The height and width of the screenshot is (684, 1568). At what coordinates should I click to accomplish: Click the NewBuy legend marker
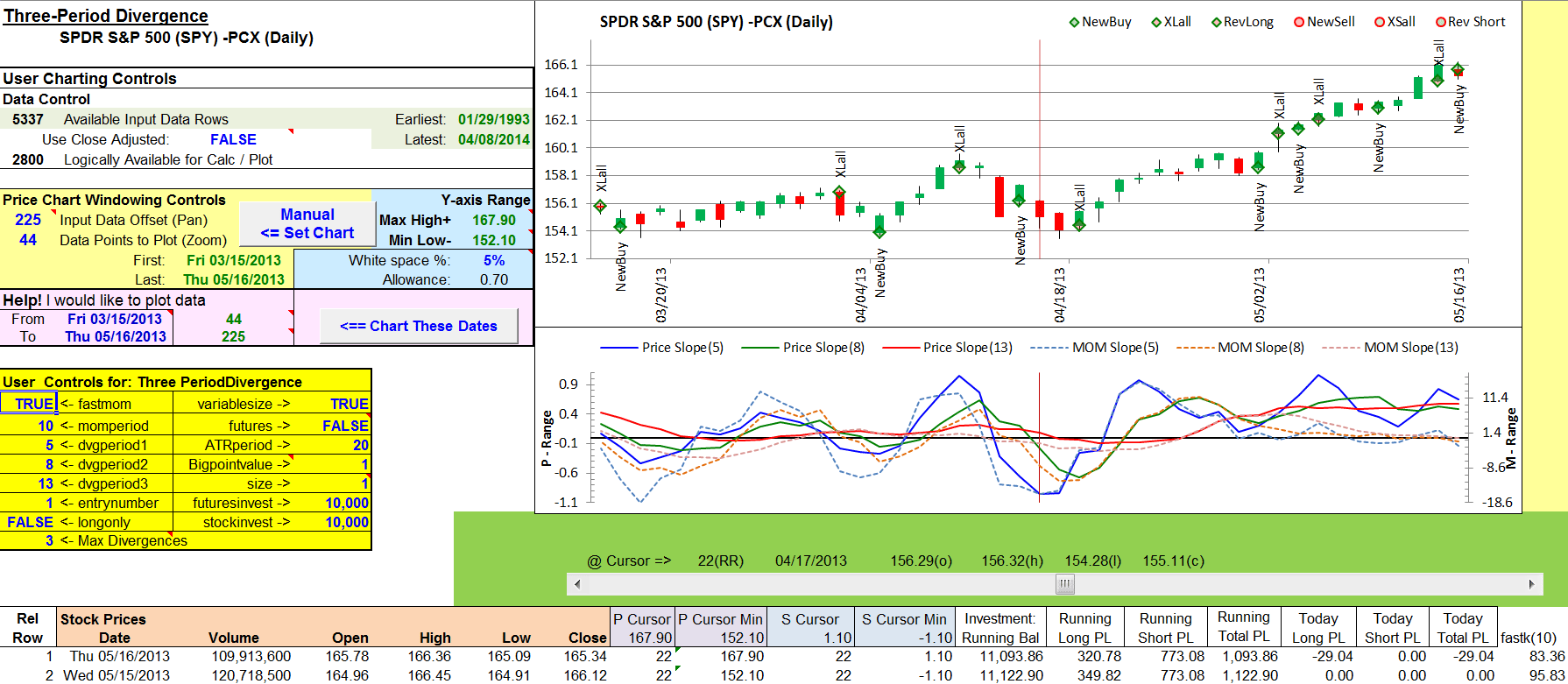click(1074, 22)
